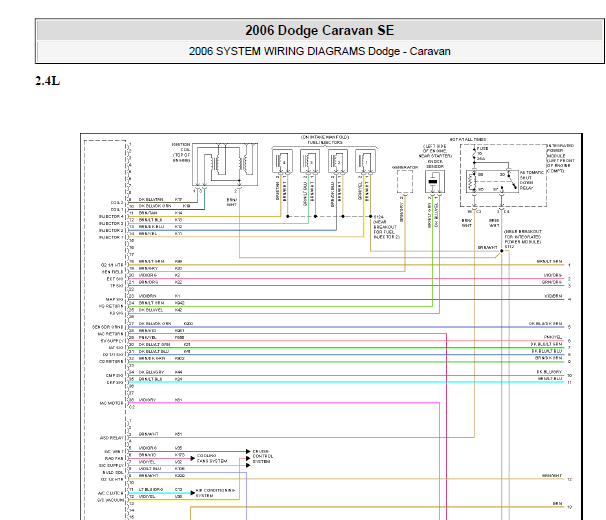Click the "INJECTOR 2" pin label
606x520 pixels.
pyautogui.click(x=111, y=230)
